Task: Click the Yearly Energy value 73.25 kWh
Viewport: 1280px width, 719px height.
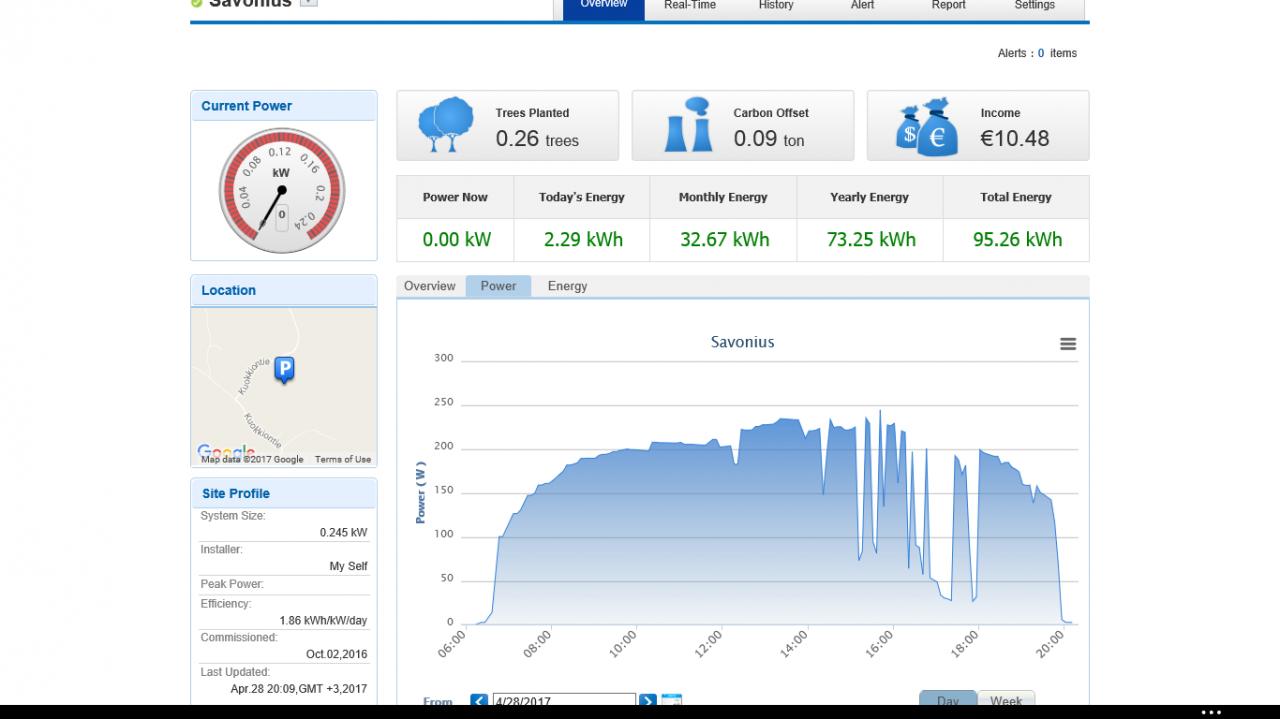Action: click(871, 240)
